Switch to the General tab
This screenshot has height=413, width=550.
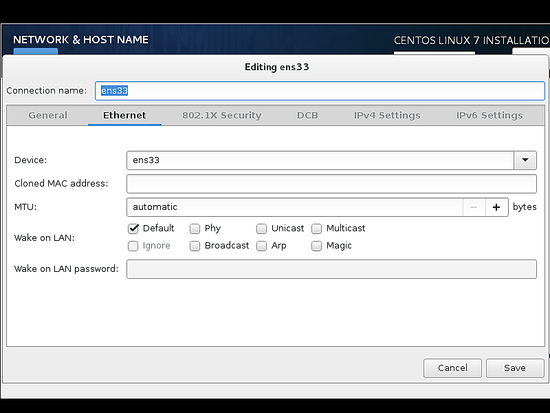(x=48, y=115)
